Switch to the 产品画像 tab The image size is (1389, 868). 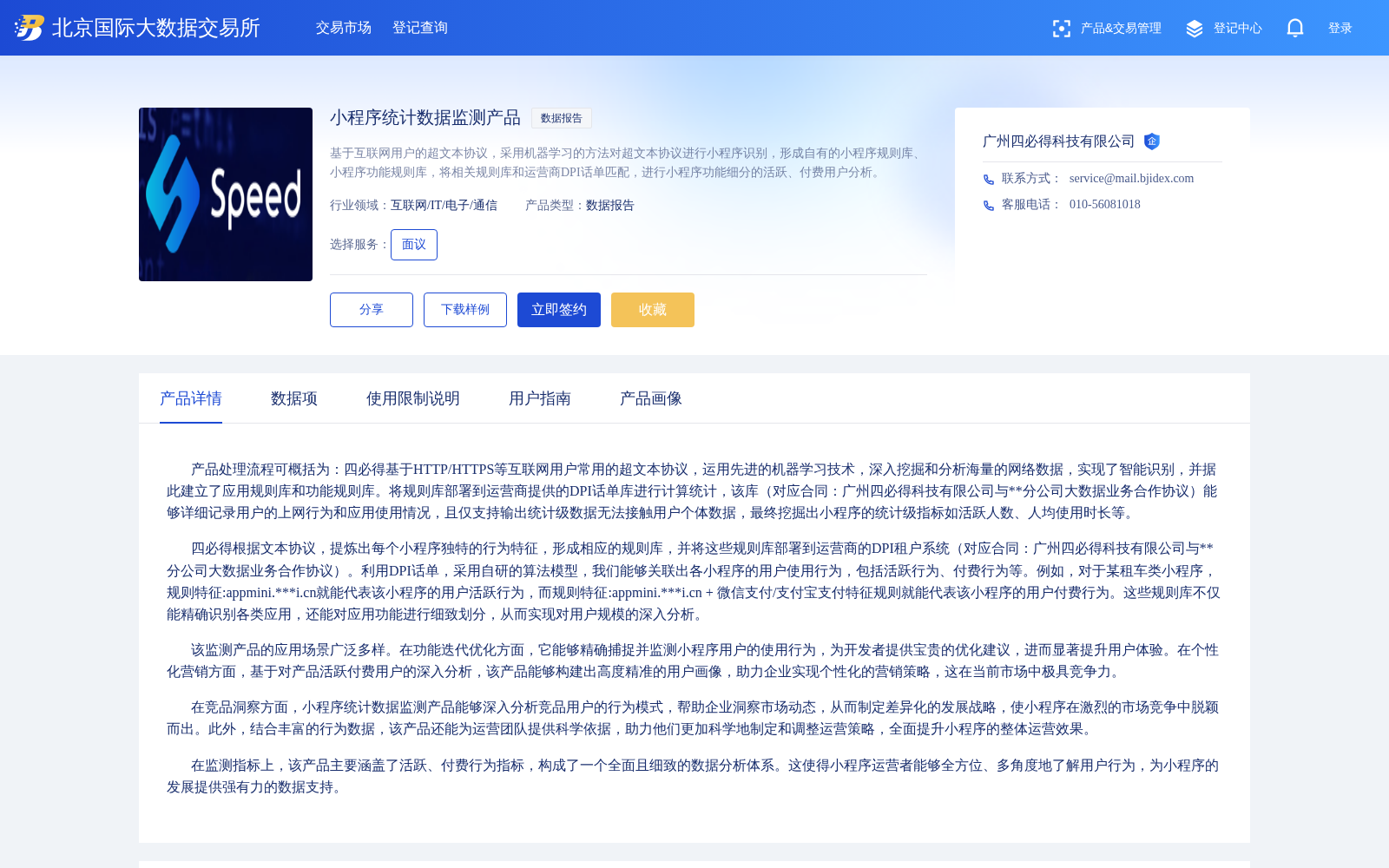651,398
